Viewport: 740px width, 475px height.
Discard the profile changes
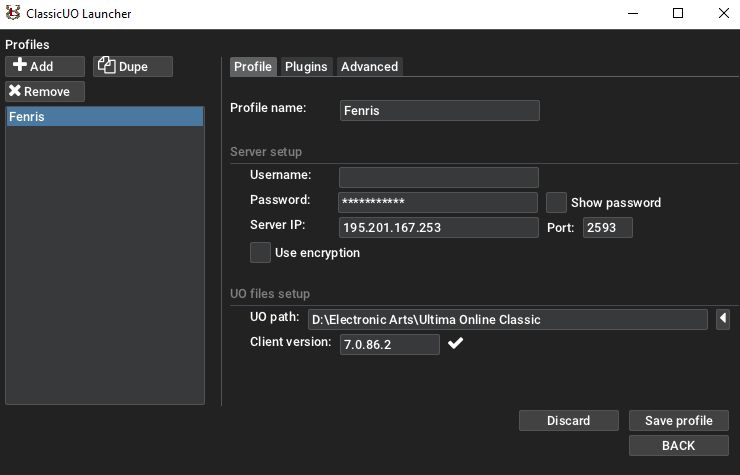click(x=568, y=421)
